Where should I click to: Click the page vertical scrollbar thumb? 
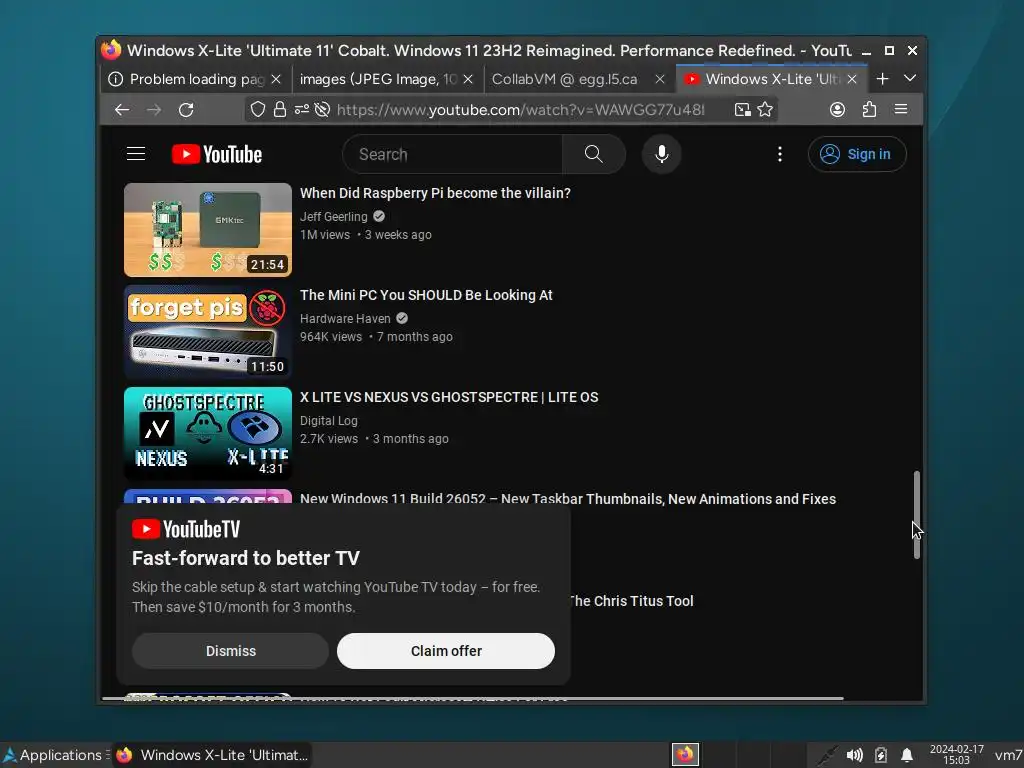coord(917,515)
